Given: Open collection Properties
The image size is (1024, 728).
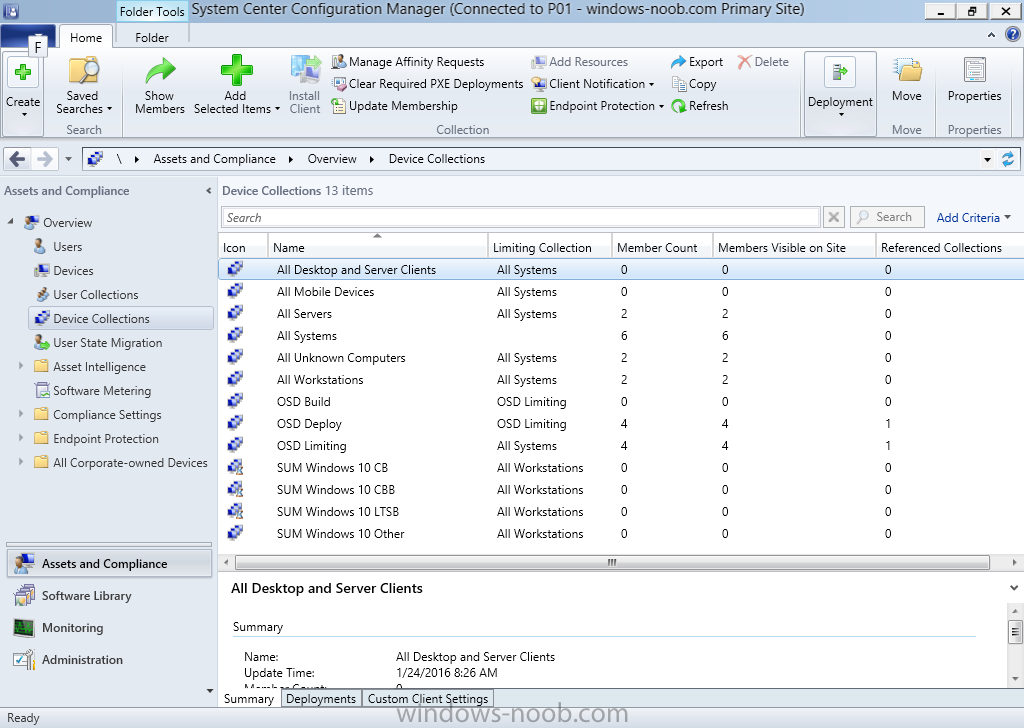Looking at the screenshot, I should click(x=974, y=80).
